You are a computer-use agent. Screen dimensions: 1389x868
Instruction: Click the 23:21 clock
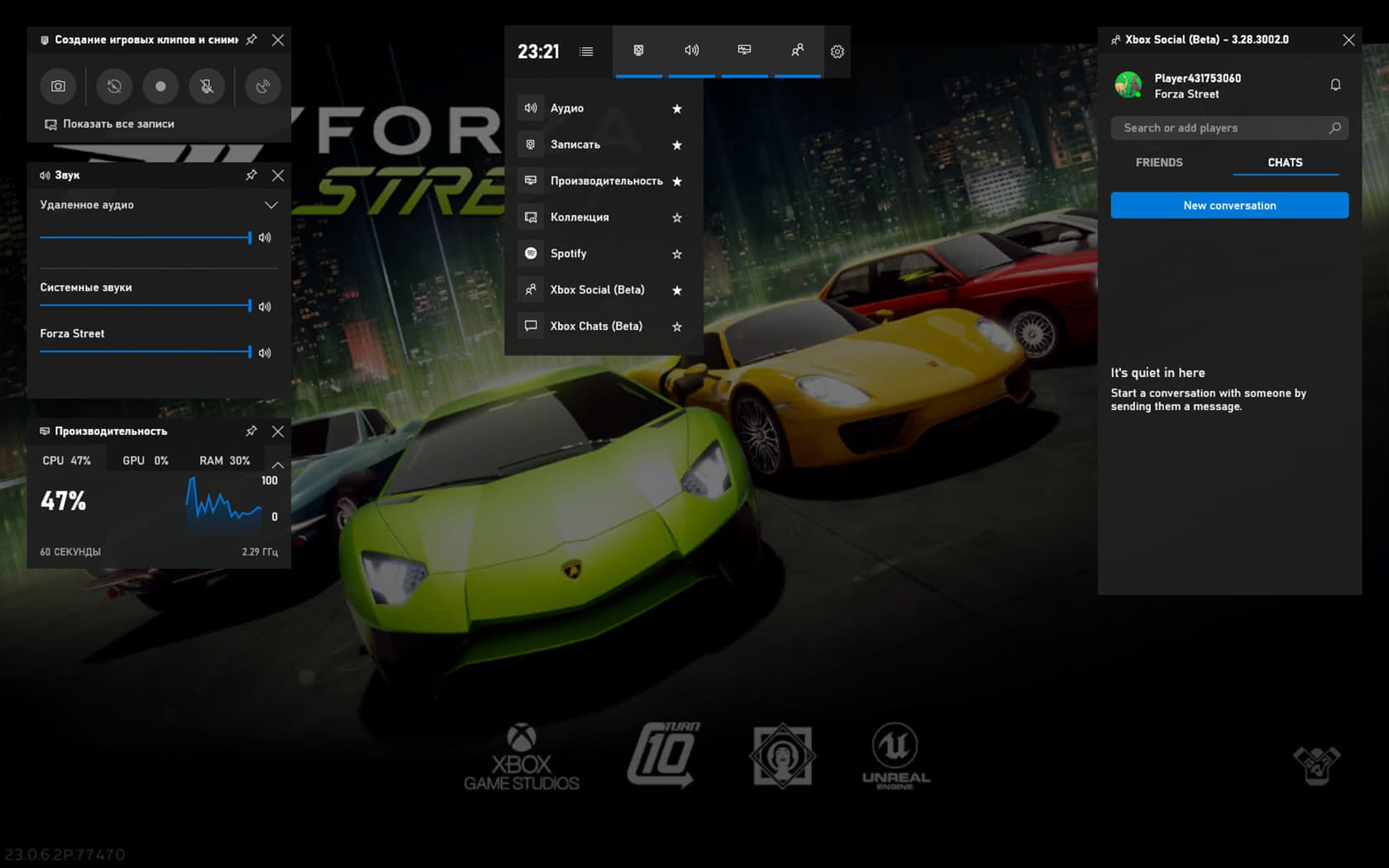(538, 51)
